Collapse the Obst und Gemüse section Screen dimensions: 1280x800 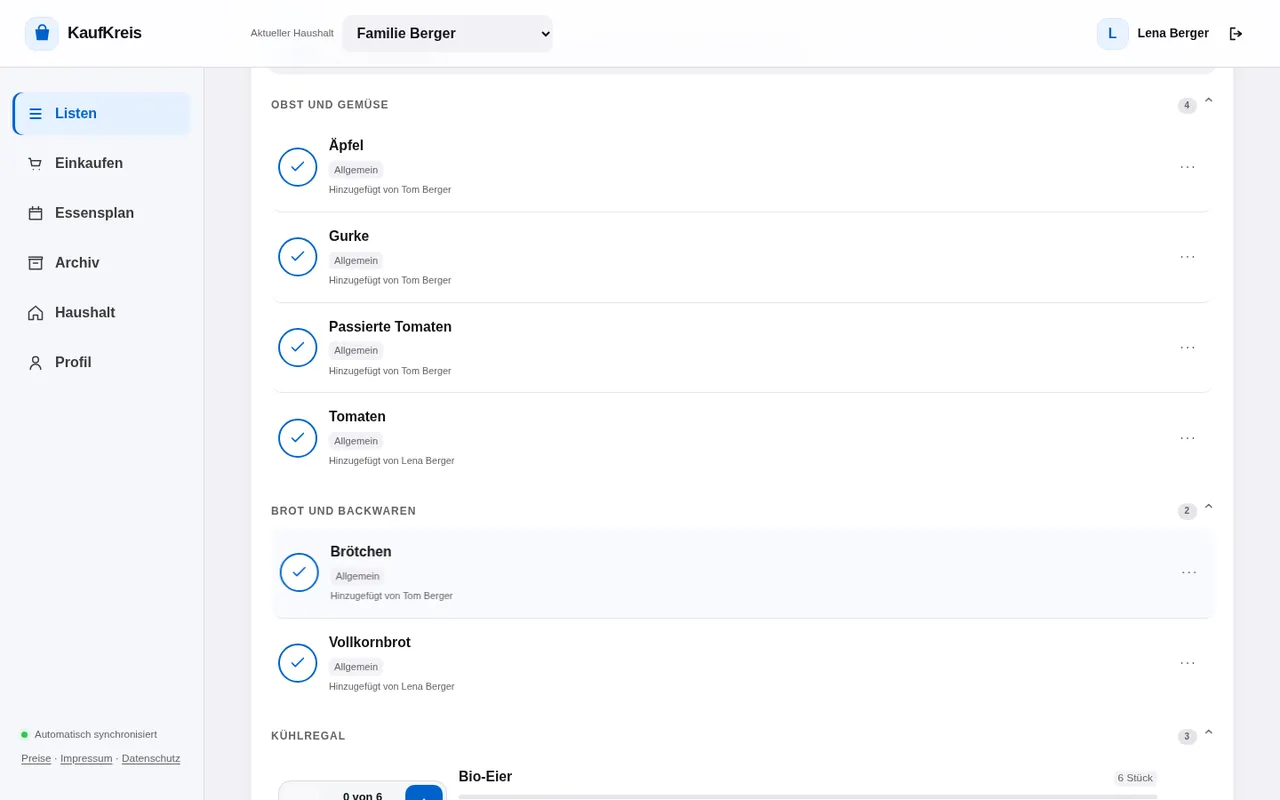click(x=1208, y=101)
